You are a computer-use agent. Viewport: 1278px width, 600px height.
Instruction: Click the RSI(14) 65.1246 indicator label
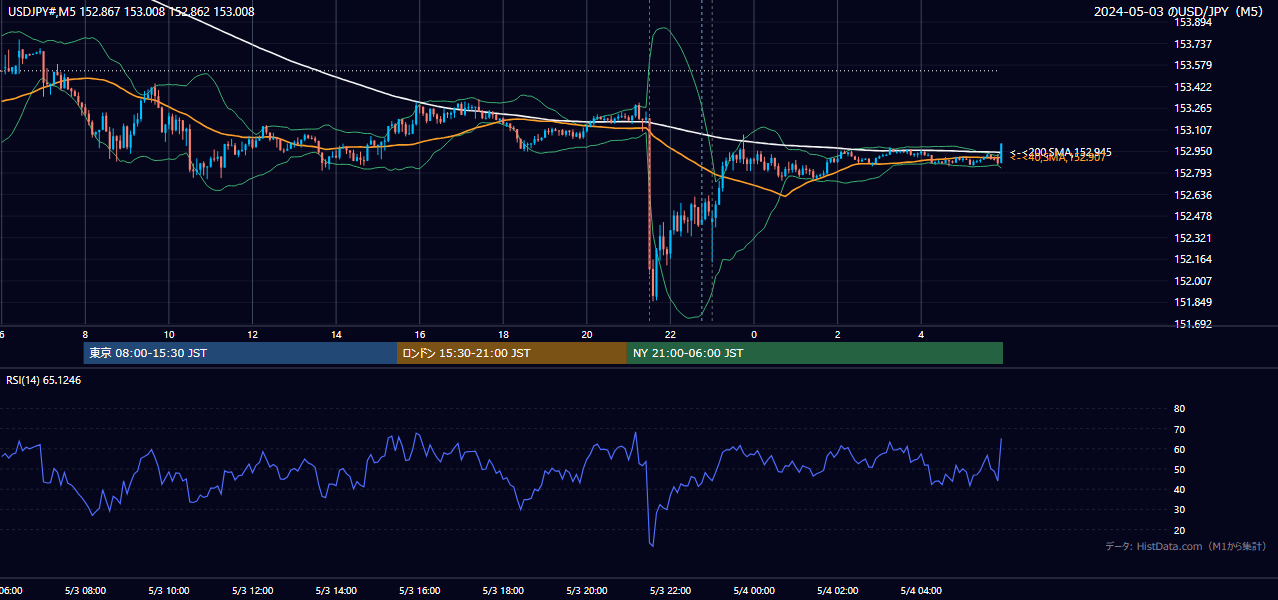coord(44,380)
